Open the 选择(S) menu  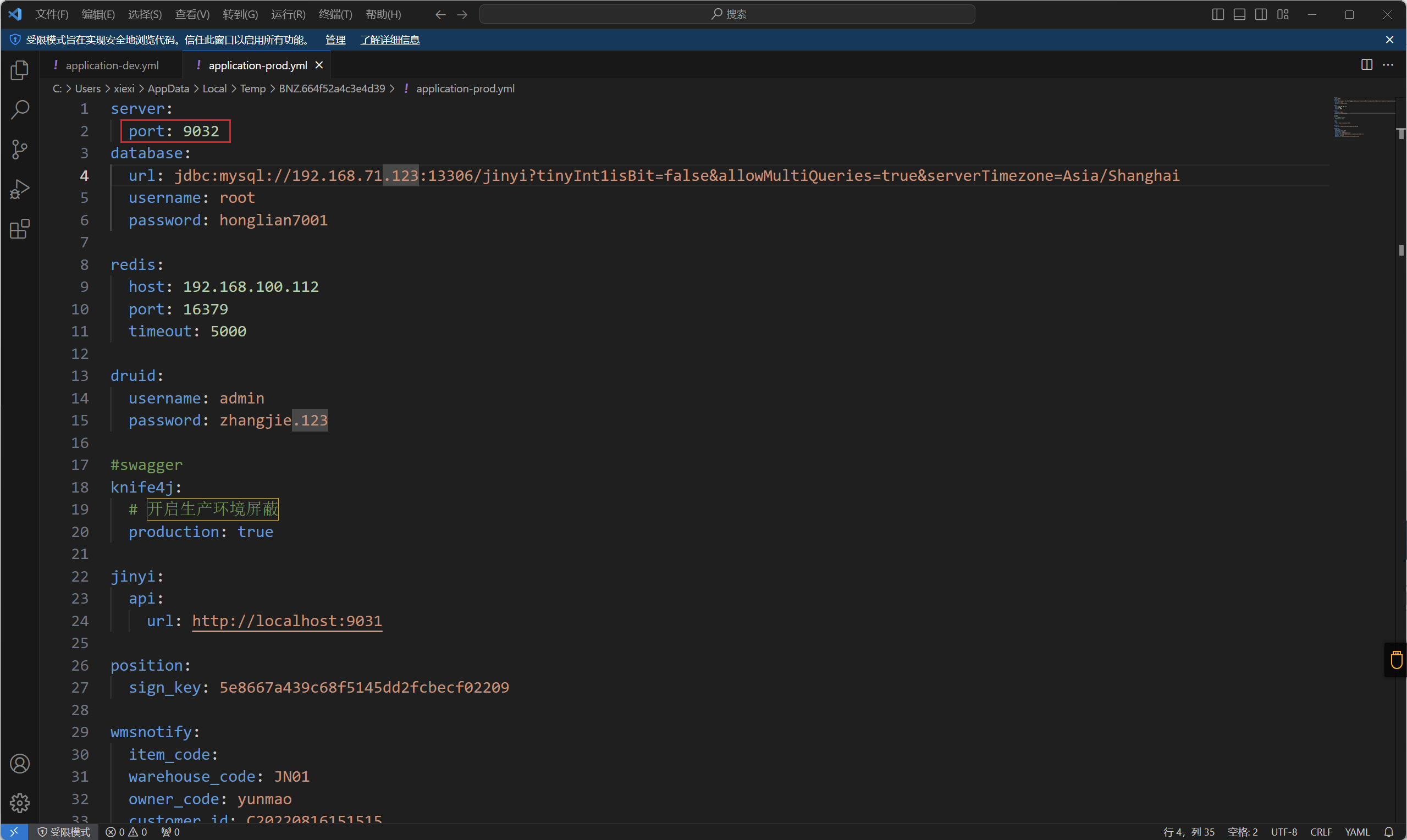pyautogui.click(x=145, y=14)
